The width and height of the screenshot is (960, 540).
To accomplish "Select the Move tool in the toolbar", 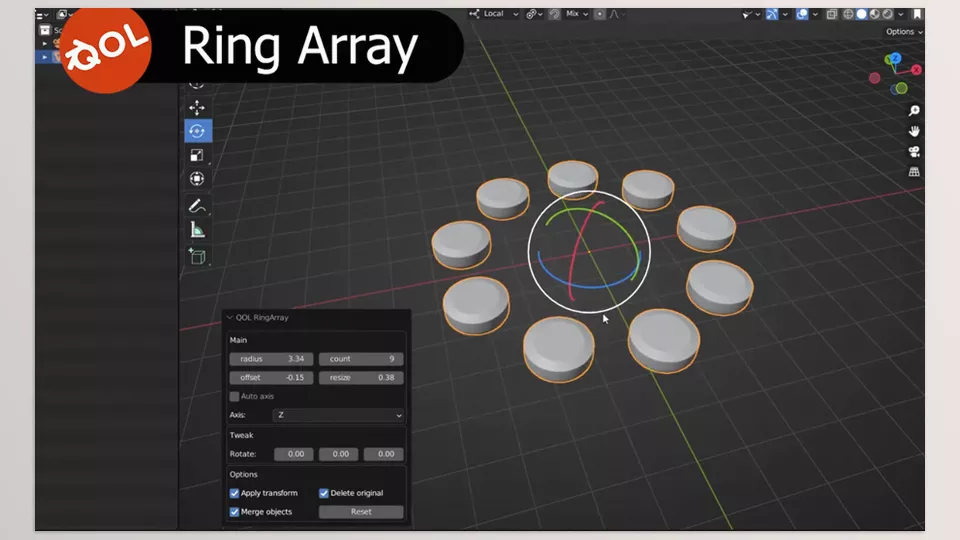I will (197, 108).
